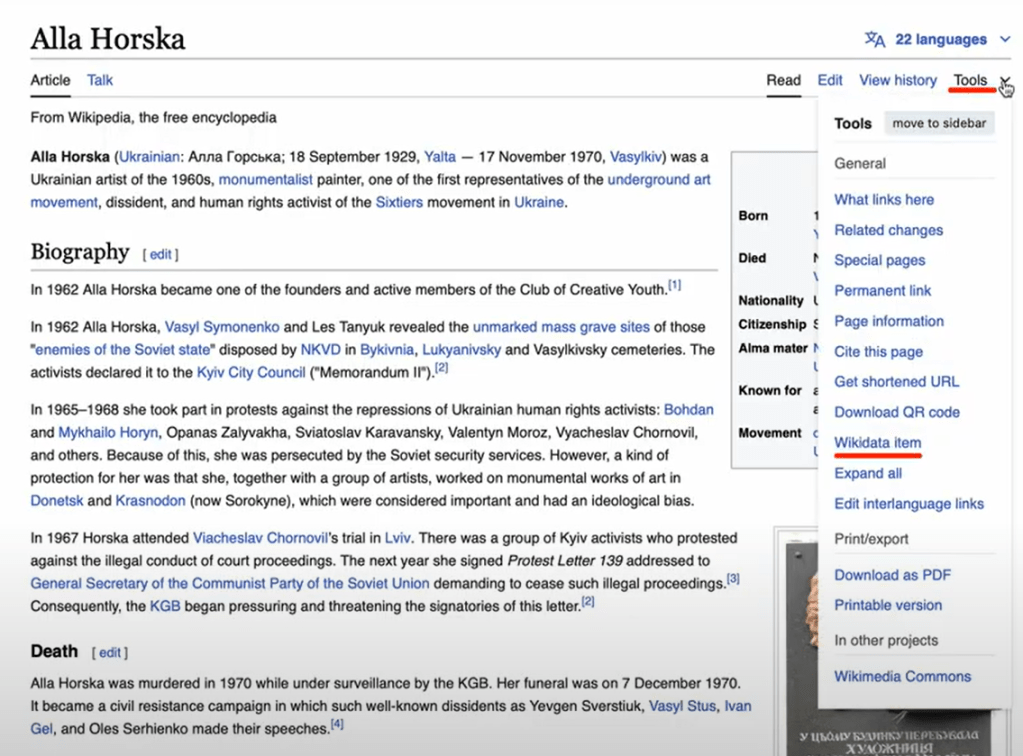Click Get shortened URL option
Screen dimensions: 1023x756
tap(896, 382)
